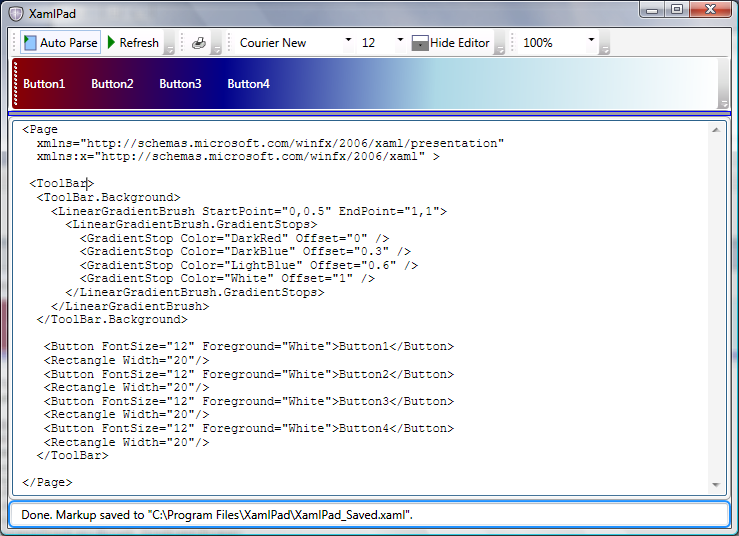Click the editor scrollbar down arrow
This screenshot has width=739, height=536.
click(716, 485)
